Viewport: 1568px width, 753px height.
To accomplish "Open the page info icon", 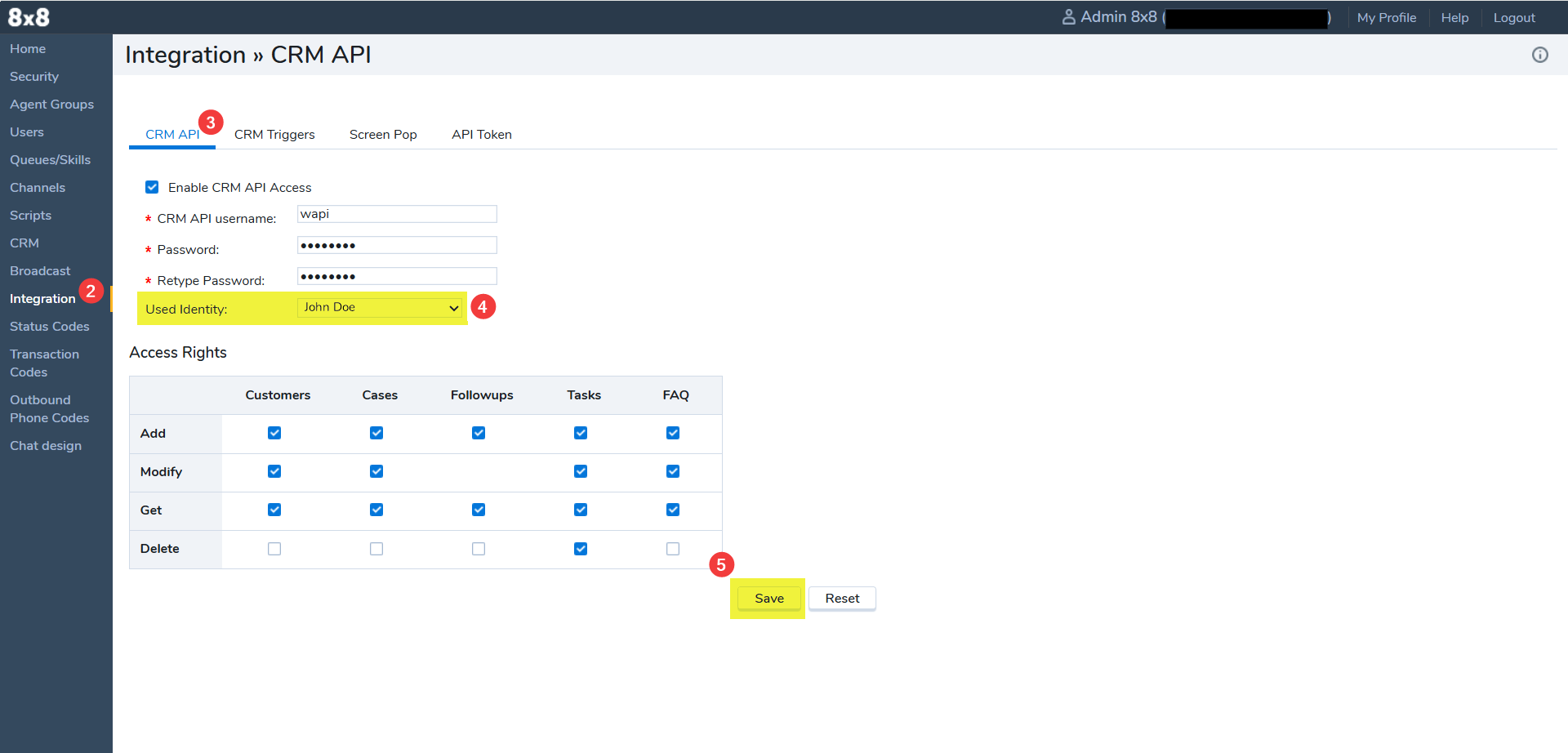I will point(1539,55).
